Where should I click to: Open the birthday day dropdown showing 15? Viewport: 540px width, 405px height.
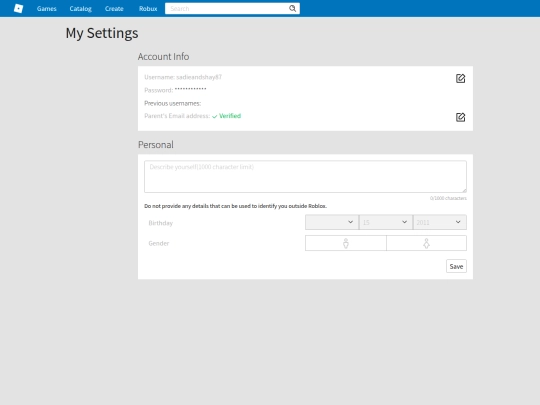click(386, 222)
